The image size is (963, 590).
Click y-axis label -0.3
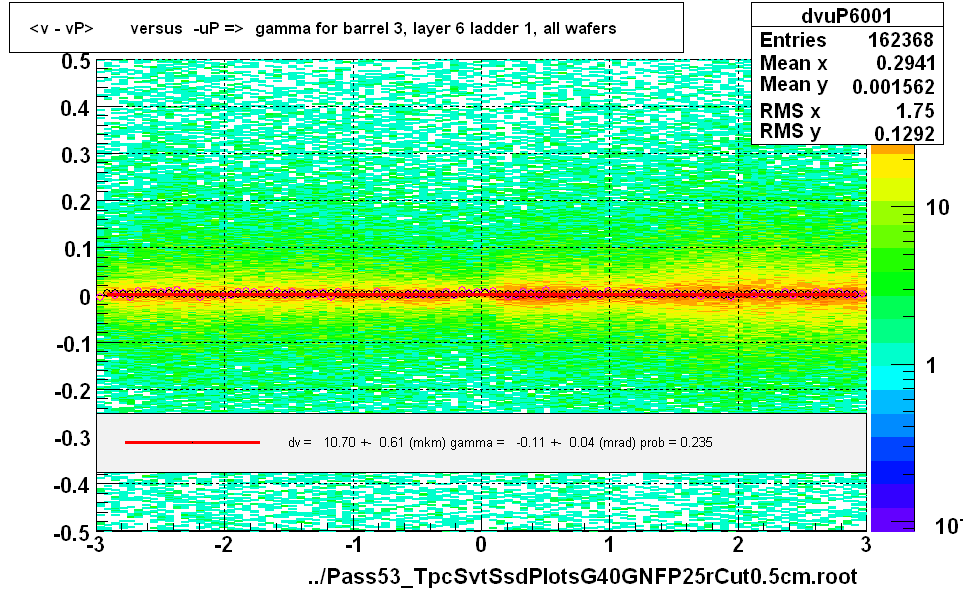72,438
